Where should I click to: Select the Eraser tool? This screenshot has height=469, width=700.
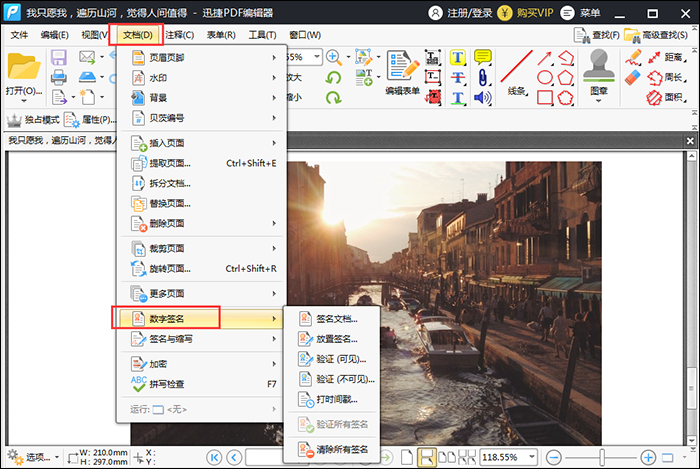[633, 77]
